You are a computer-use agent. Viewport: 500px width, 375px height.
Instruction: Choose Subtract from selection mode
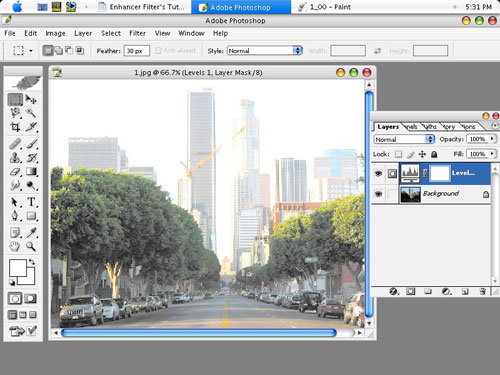click(x=69, y=51)
